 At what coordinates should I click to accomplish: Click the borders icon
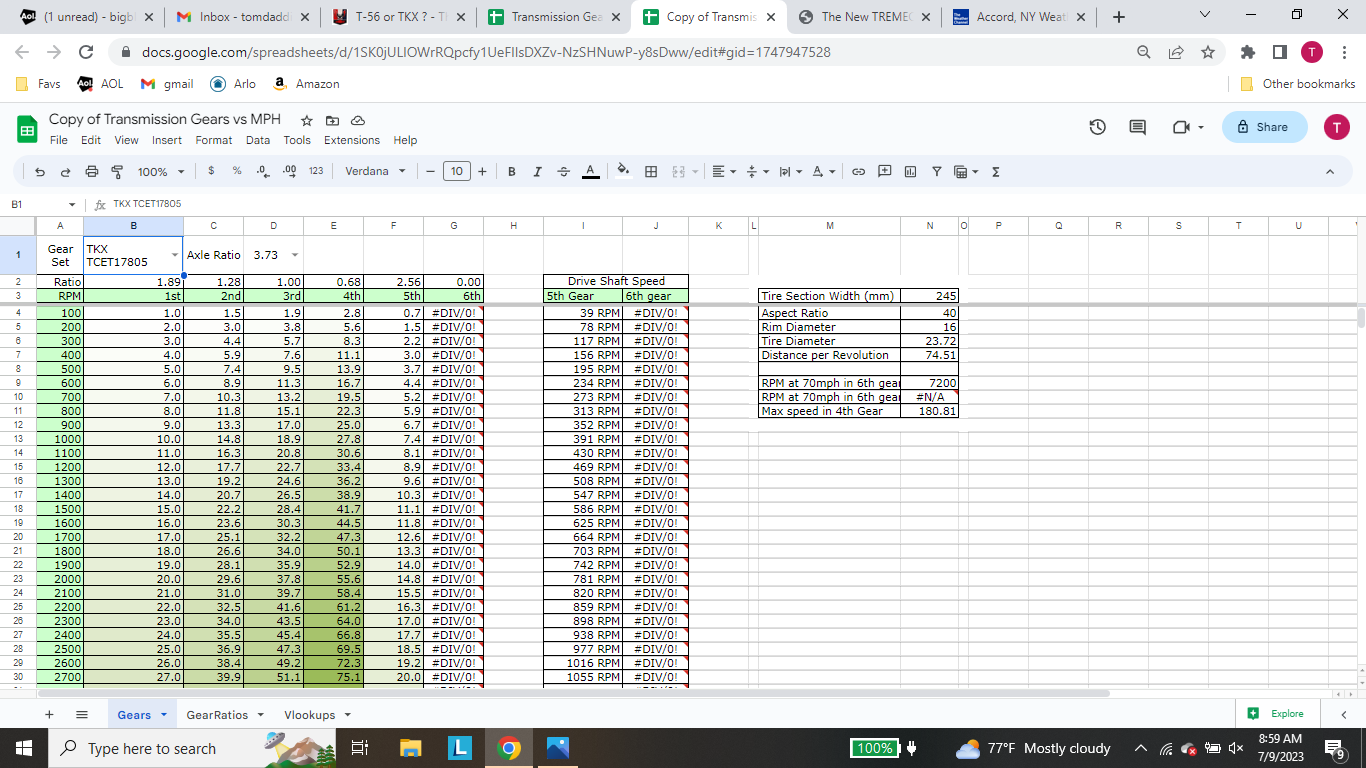pyautogui.click(x=651, y=171)
